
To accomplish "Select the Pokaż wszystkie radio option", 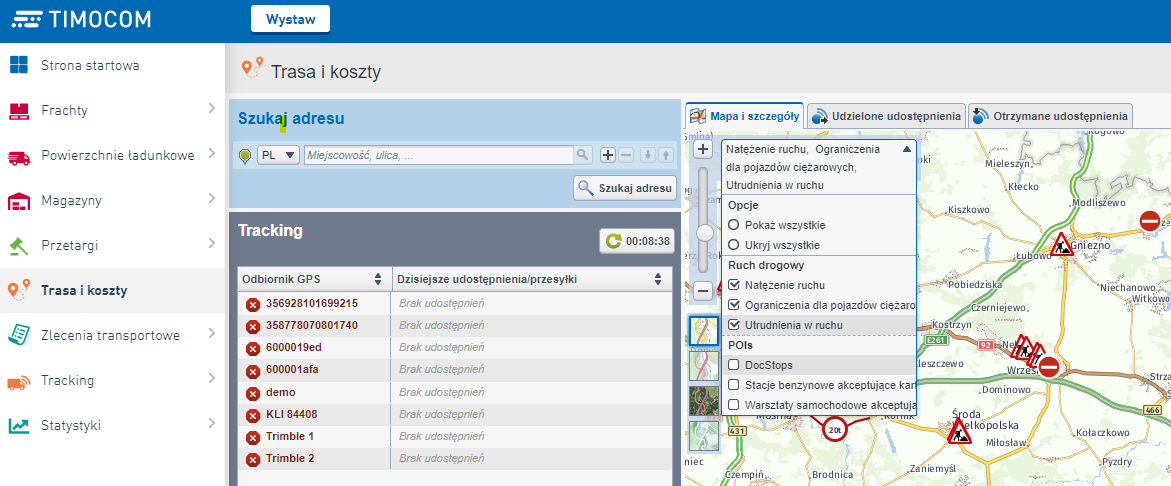I will click(734, 225).
